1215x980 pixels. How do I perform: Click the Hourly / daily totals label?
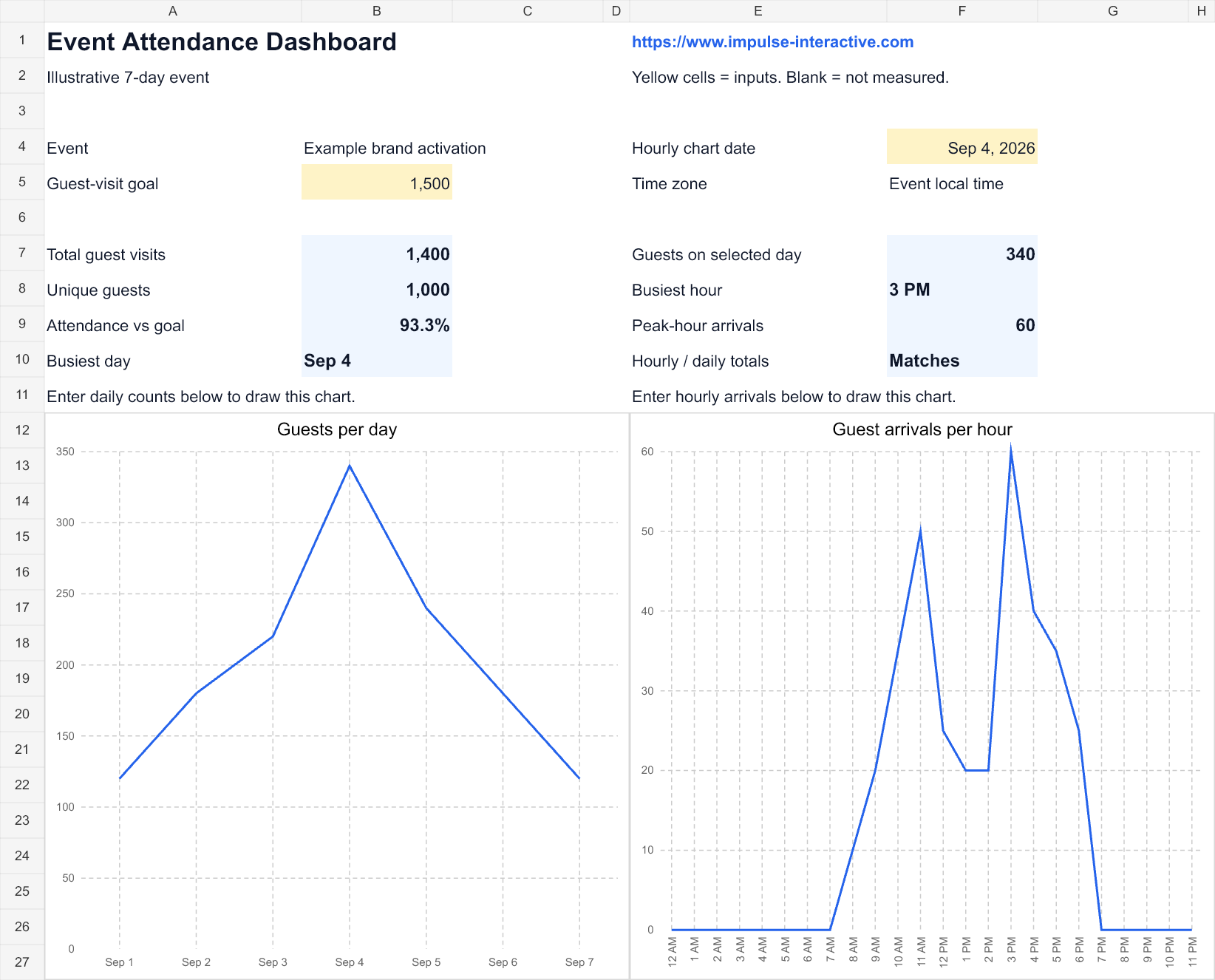700,361
